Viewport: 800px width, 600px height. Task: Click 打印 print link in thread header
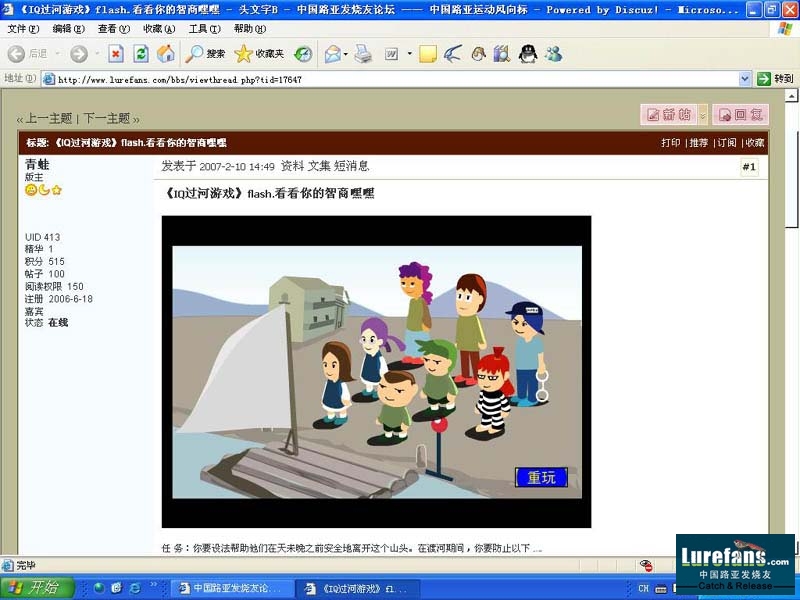[670, 143]
